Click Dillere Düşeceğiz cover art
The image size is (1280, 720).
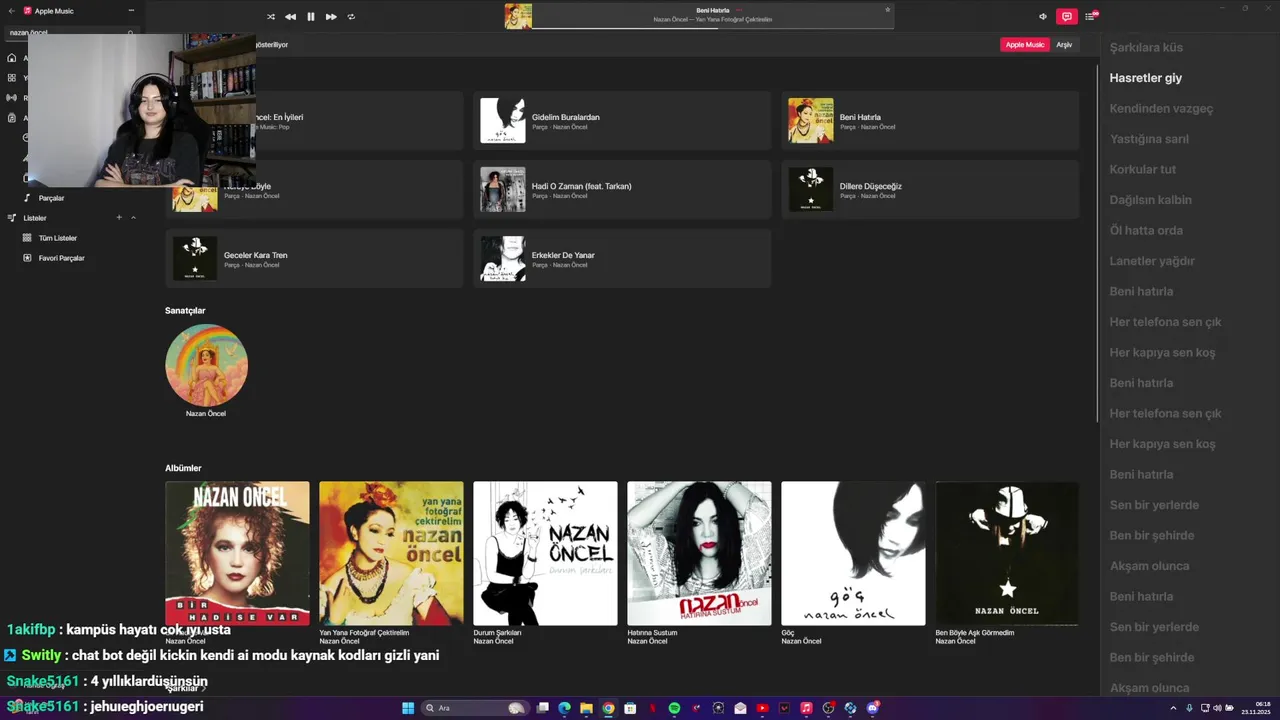tap(810, 189)
